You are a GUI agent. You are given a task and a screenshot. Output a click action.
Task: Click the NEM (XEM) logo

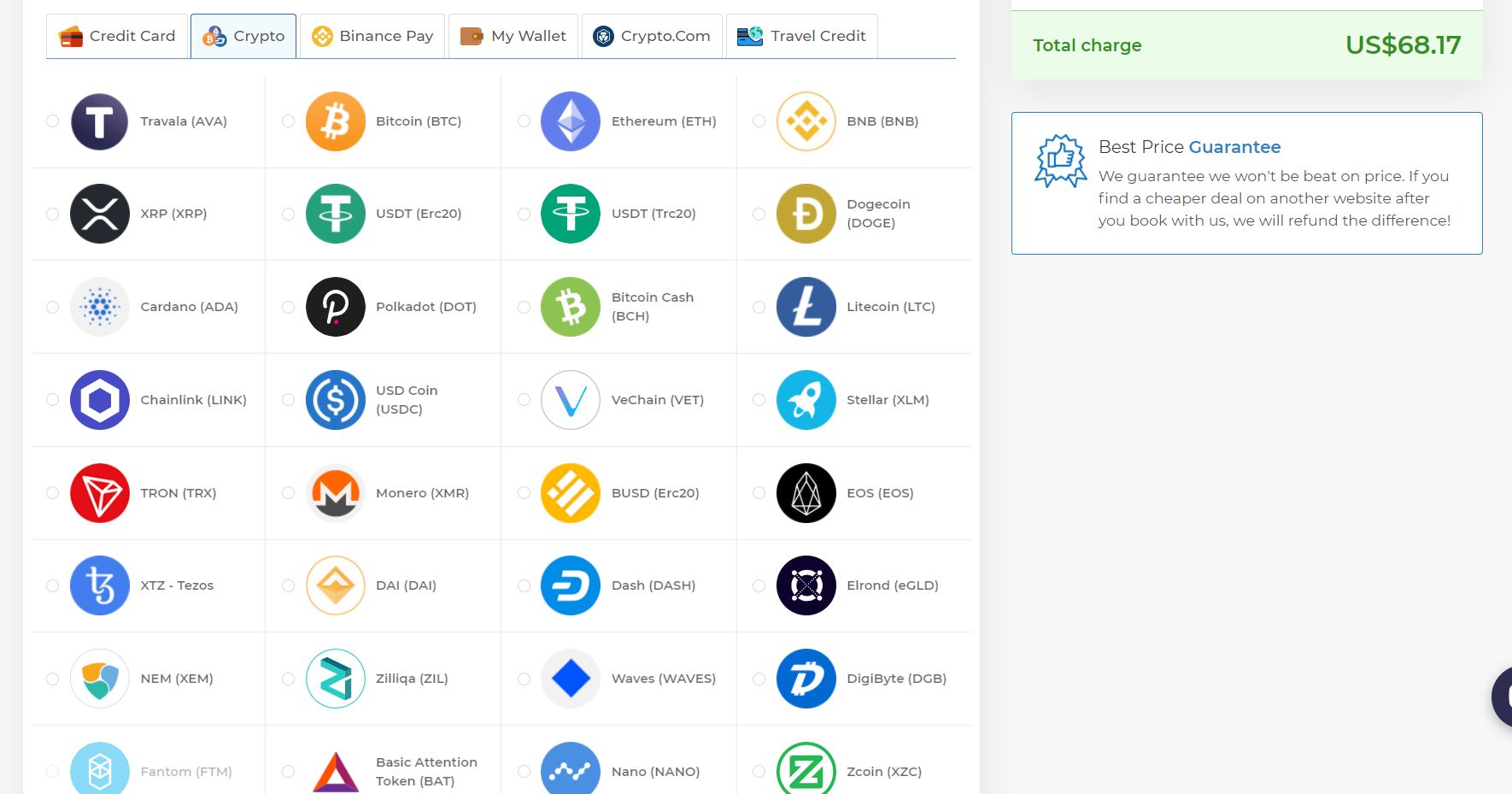pos(100,679)
